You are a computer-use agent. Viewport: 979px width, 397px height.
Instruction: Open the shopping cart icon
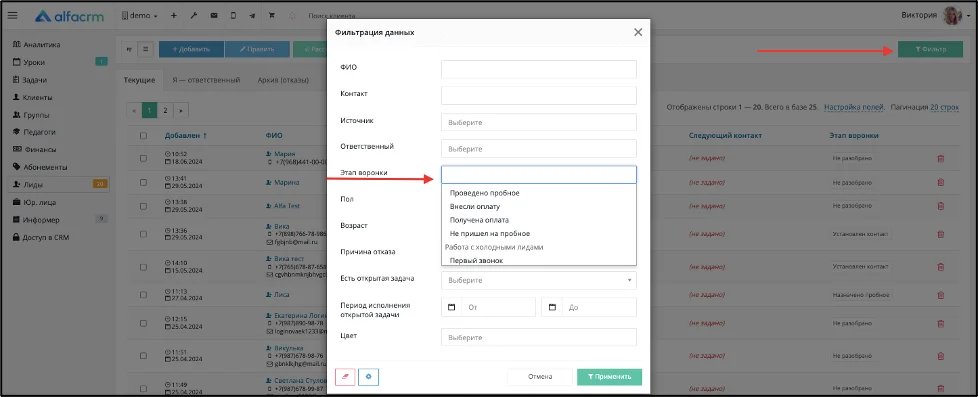click(x=272, y=16)
